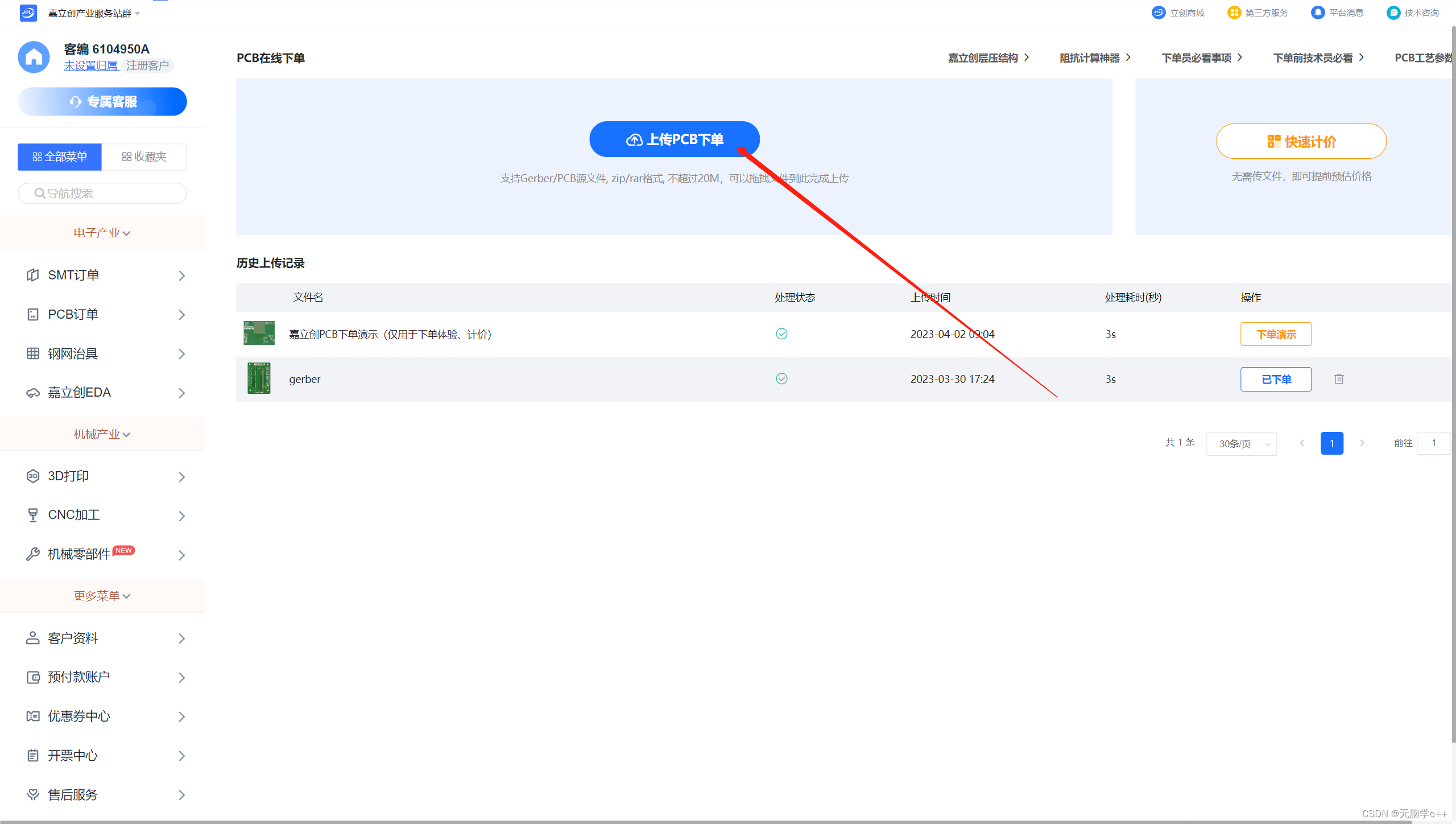Collapse the 电子产业 section
Viewport: 1456px width, 824px height.
click(102, 233)
